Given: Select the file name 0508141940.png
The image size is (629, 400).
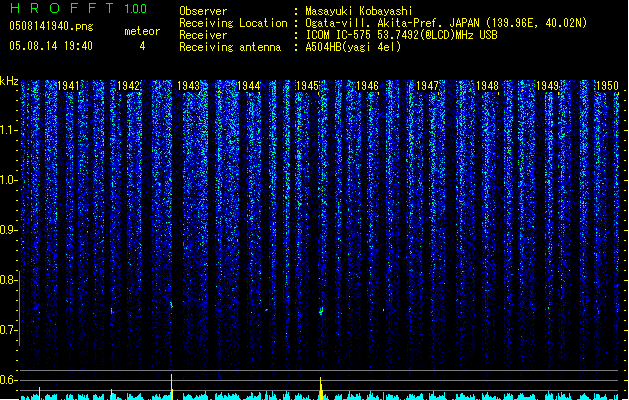Looking at the screenshot, I should coord(51,26).
